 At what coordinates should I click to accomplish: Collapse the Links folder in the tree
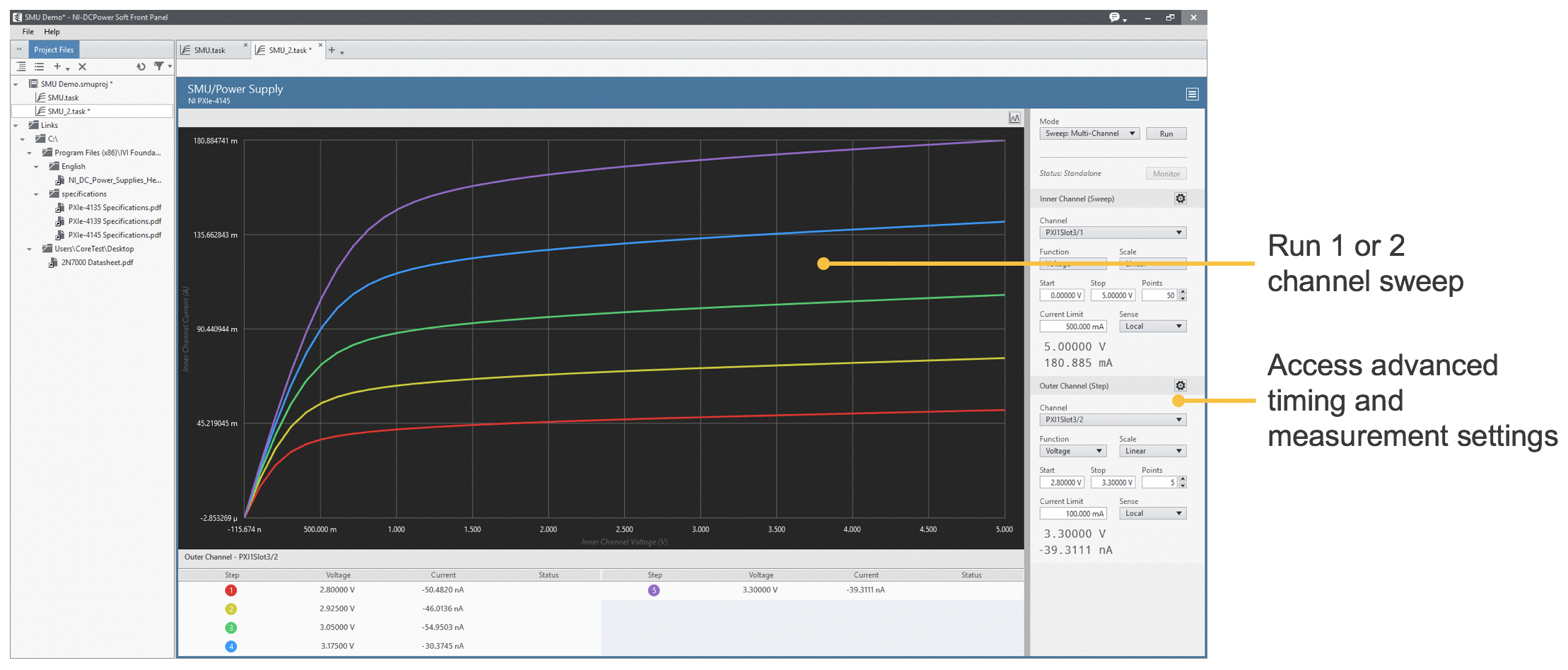[x=16, y=126]
